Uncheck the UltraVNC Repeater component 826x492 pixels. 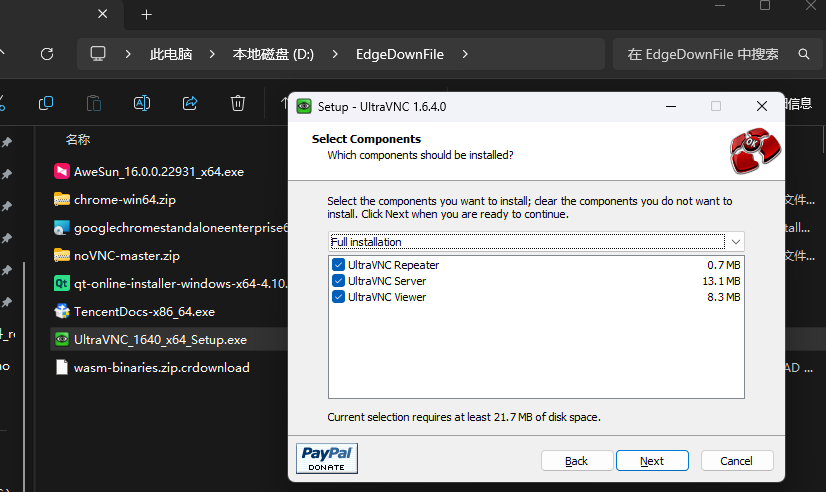tap(338, 264)
